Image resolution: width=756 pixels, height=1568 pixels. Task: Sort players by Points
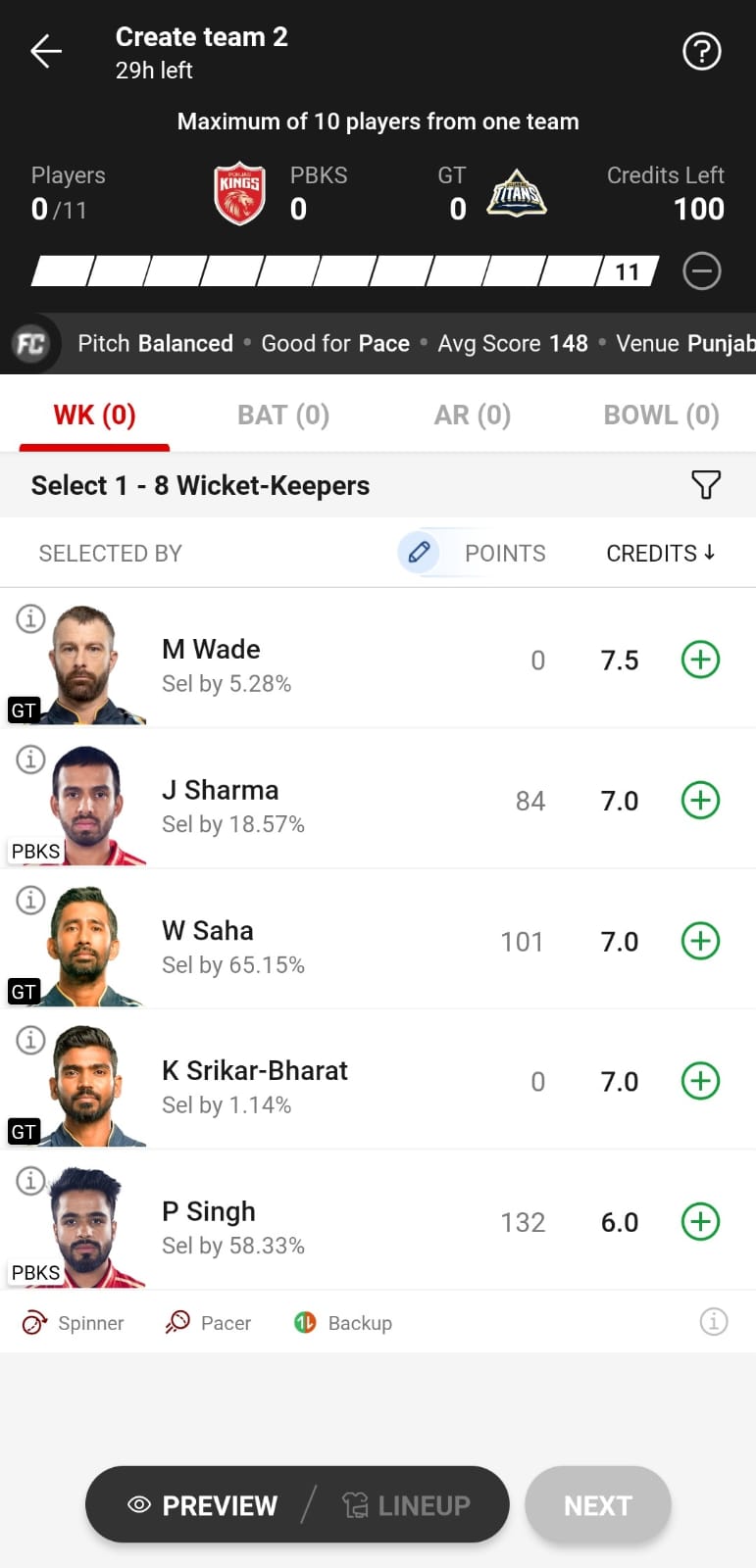pyautogui.click(x=505, y=554)
